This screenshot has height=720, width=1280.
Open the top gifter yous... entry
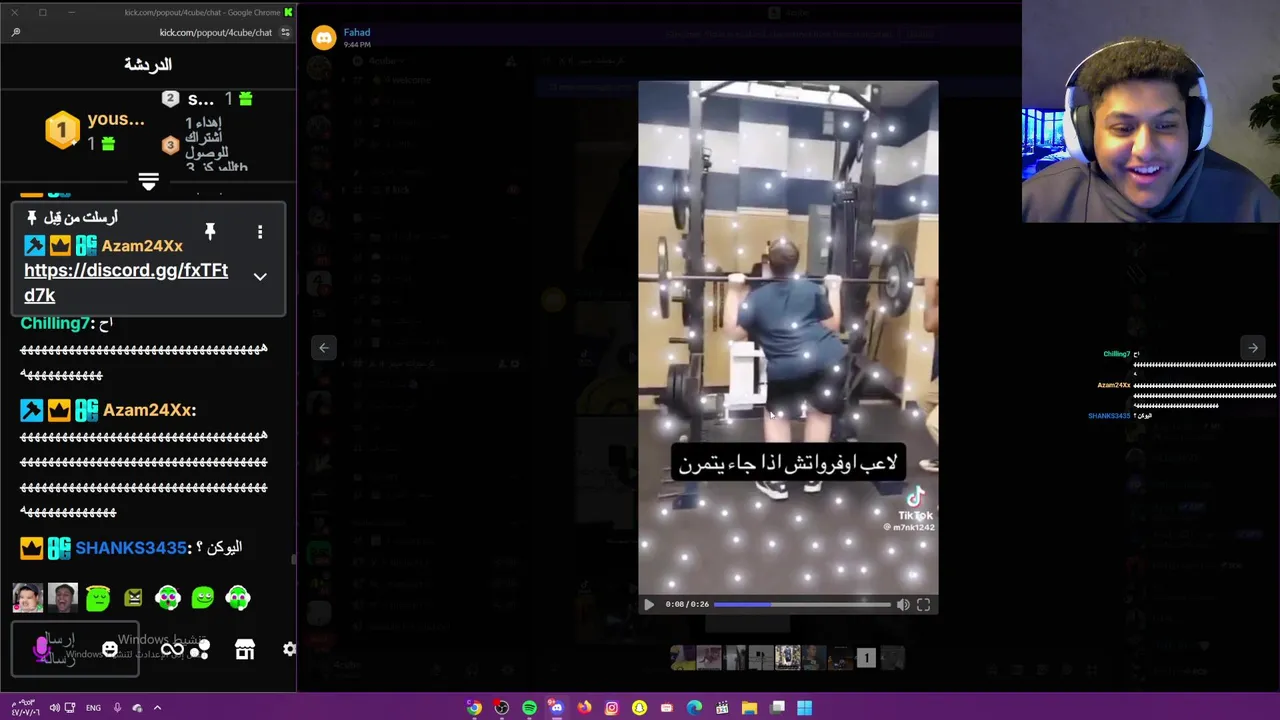pyautogui.click(x=95, y=131)
